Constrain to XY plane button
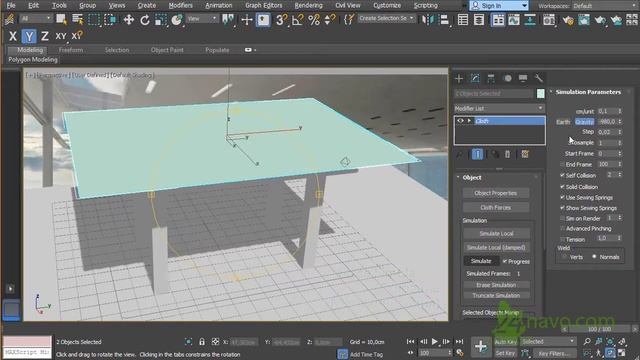Screen dimensions: 640x360 [60, 36]
